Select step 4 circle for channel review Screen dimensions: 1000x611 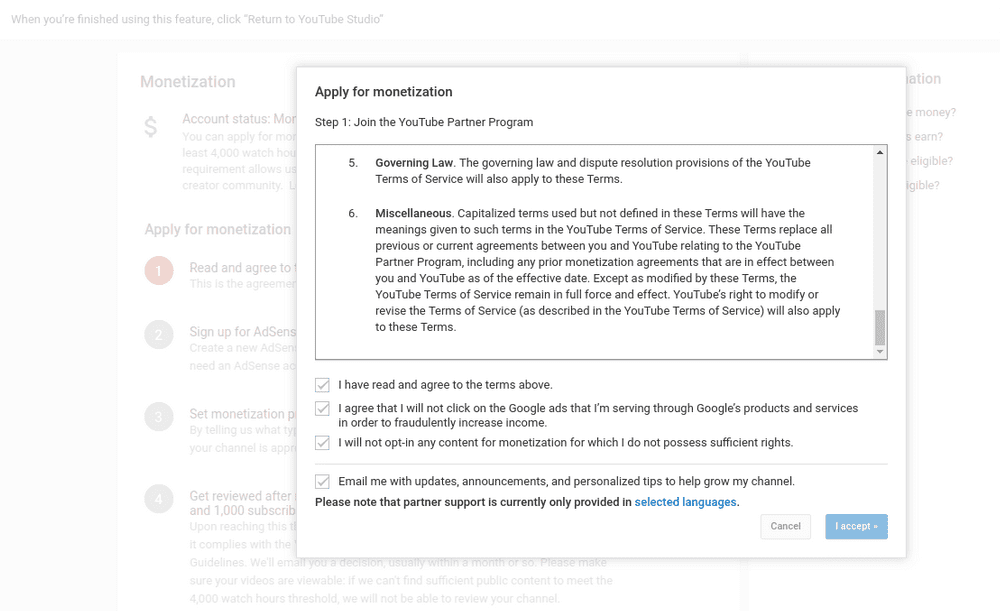coord(159,499)
